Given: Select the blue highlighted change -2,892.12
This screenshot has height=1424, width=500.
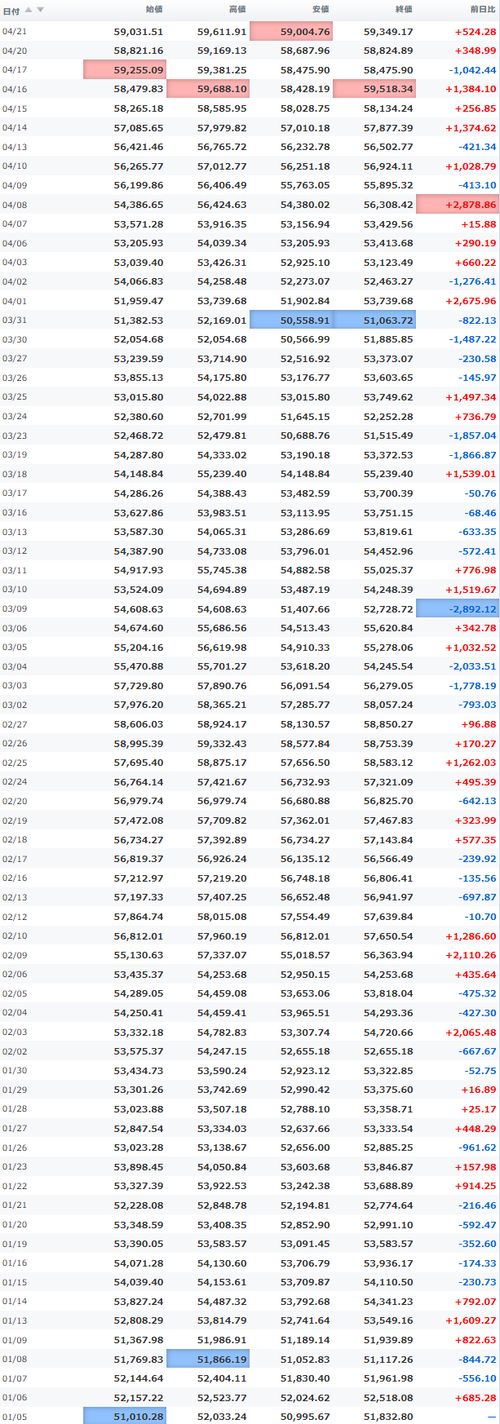Looking at the screenshot, I should (457, 609).
